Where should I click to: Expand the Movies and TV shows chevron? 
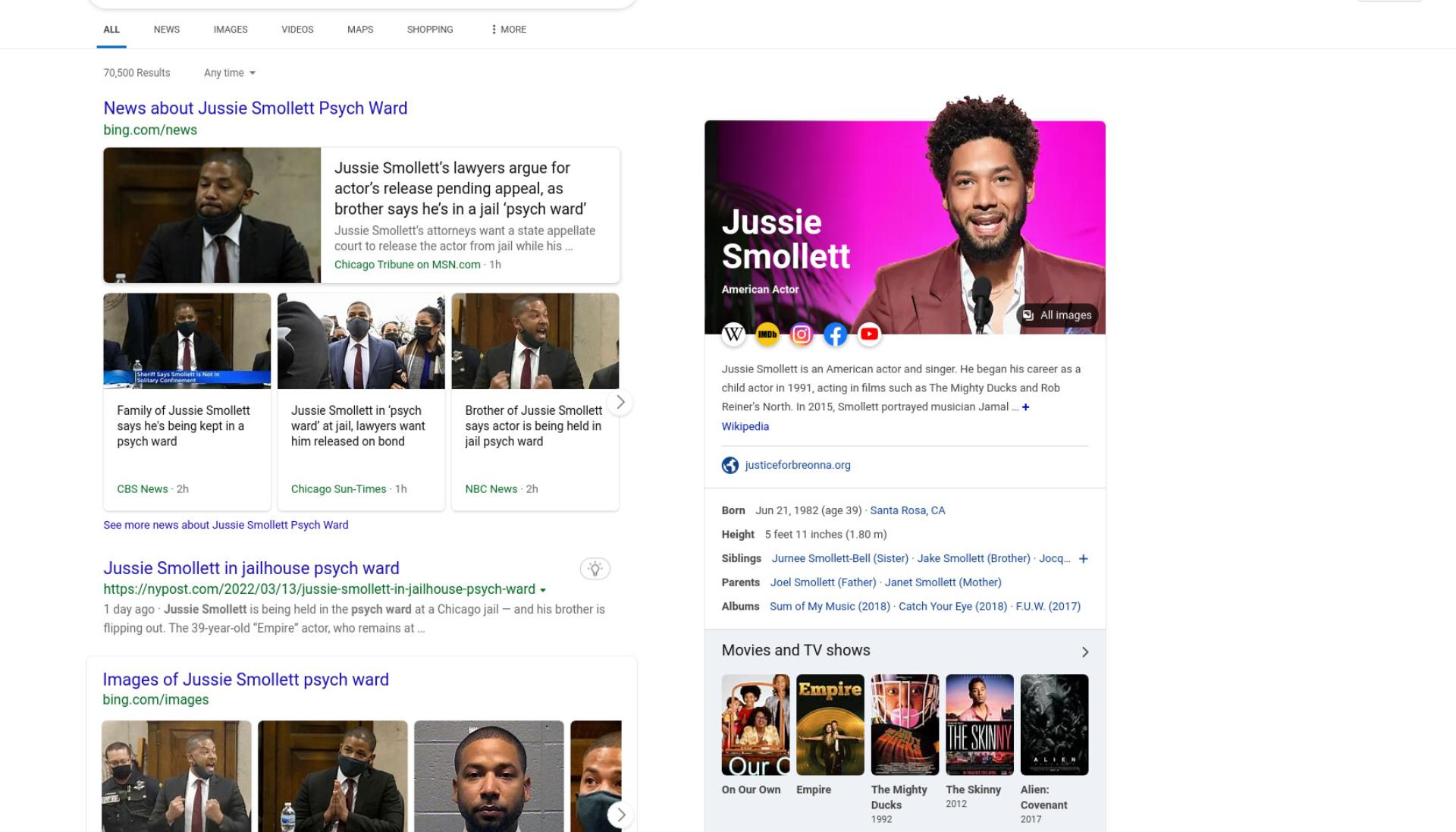point(1085,651)
